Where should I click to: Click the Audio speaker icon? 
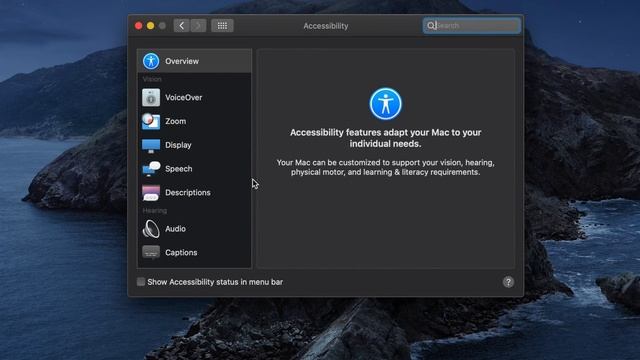(x=151, y=229)
